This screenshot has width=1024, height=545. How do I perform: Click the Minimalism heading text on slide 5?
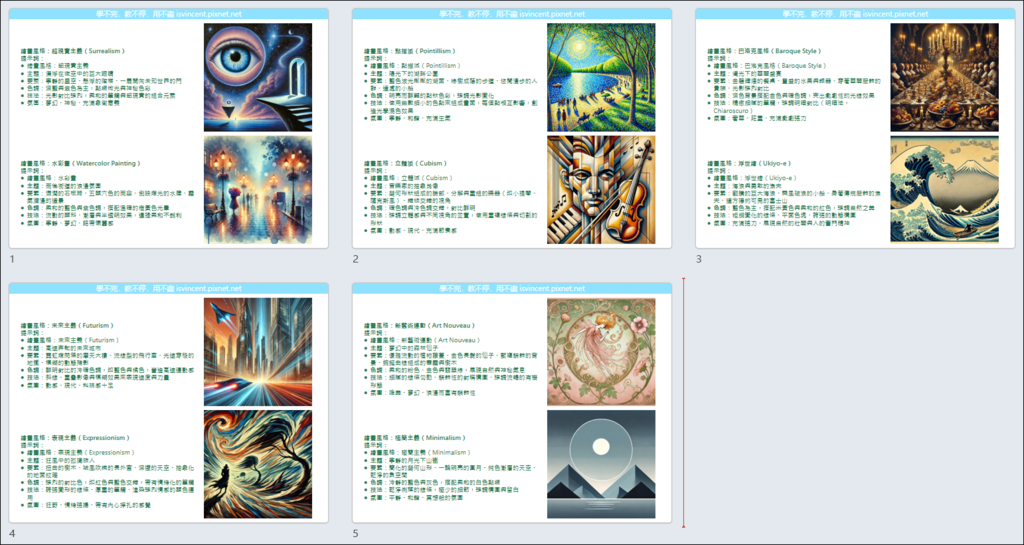click(413, 437)
